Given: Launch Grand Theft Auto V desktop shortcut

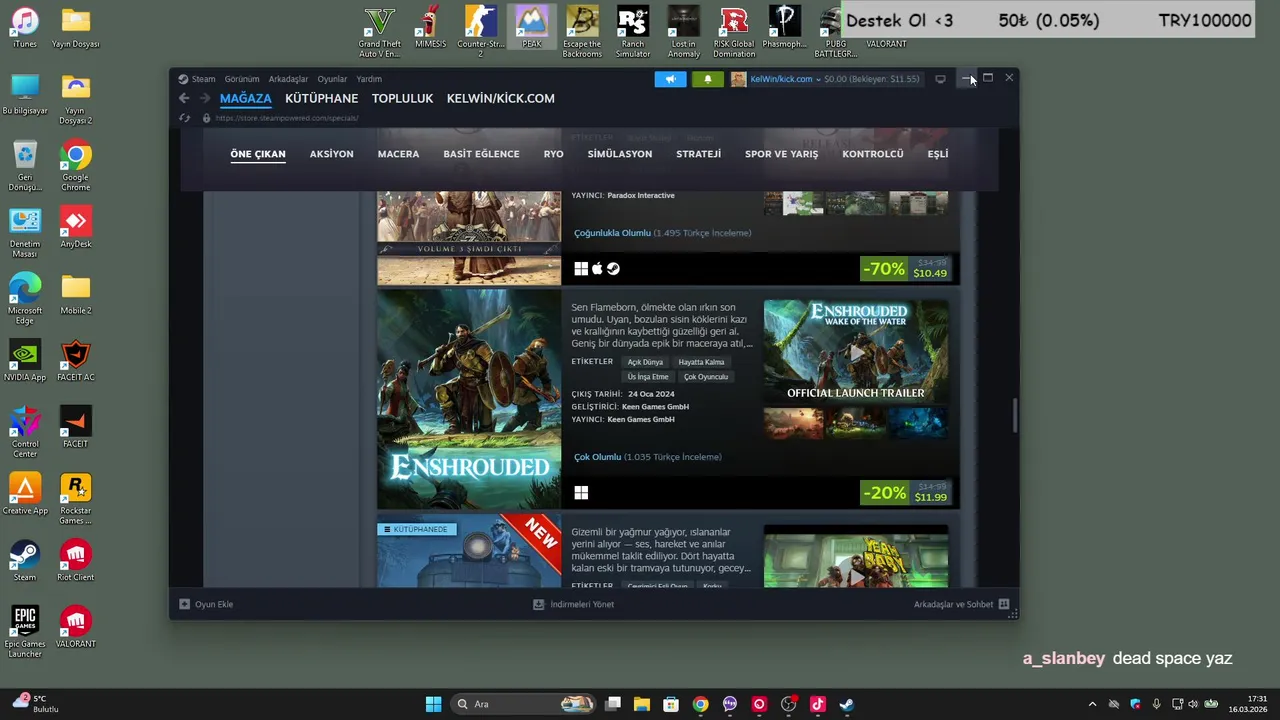Looking at the screenshot, I should click(380, 32).
